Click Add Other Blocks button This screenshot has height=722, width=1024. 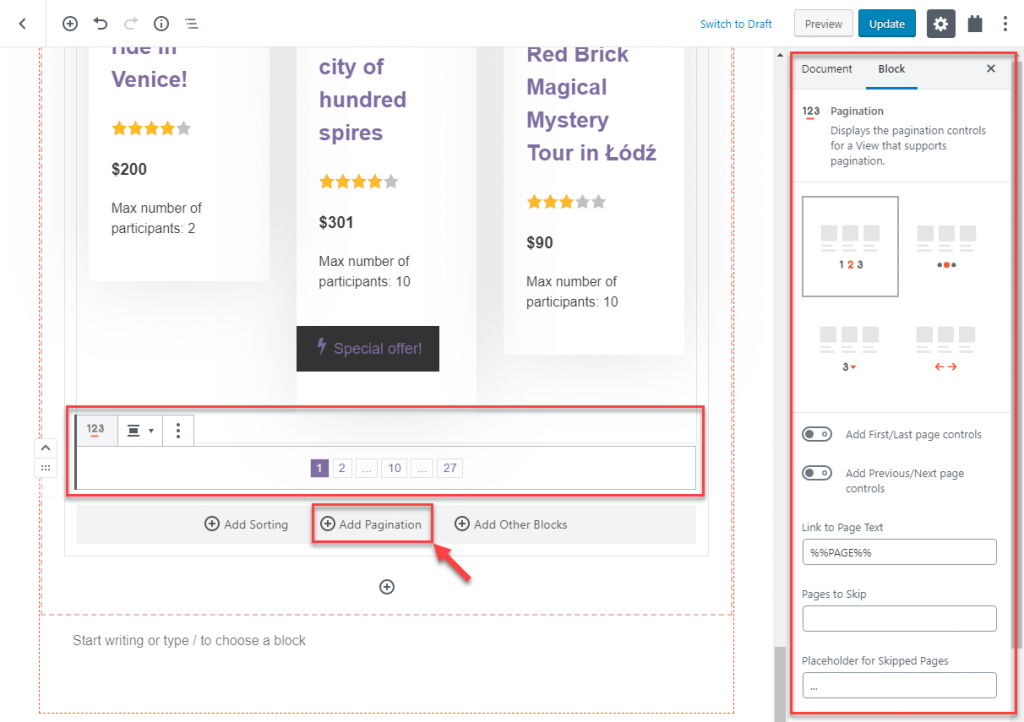(x=511, y=524)
